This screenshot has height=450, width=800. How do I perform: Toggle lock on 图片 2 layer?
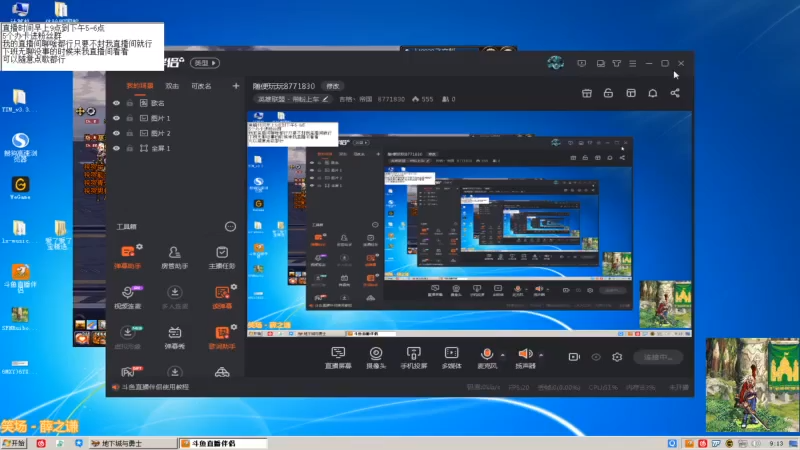coord(130,133)
